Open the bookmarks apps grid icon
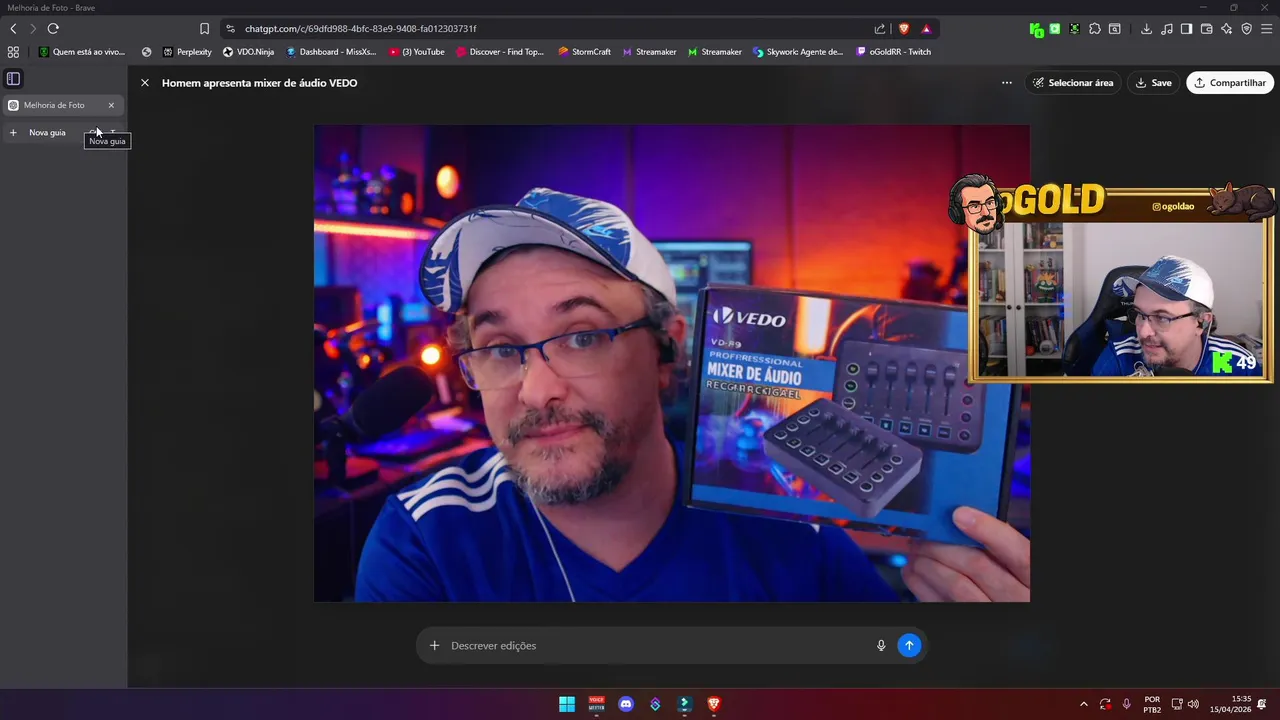1280x720 pixels. (13, 52)
